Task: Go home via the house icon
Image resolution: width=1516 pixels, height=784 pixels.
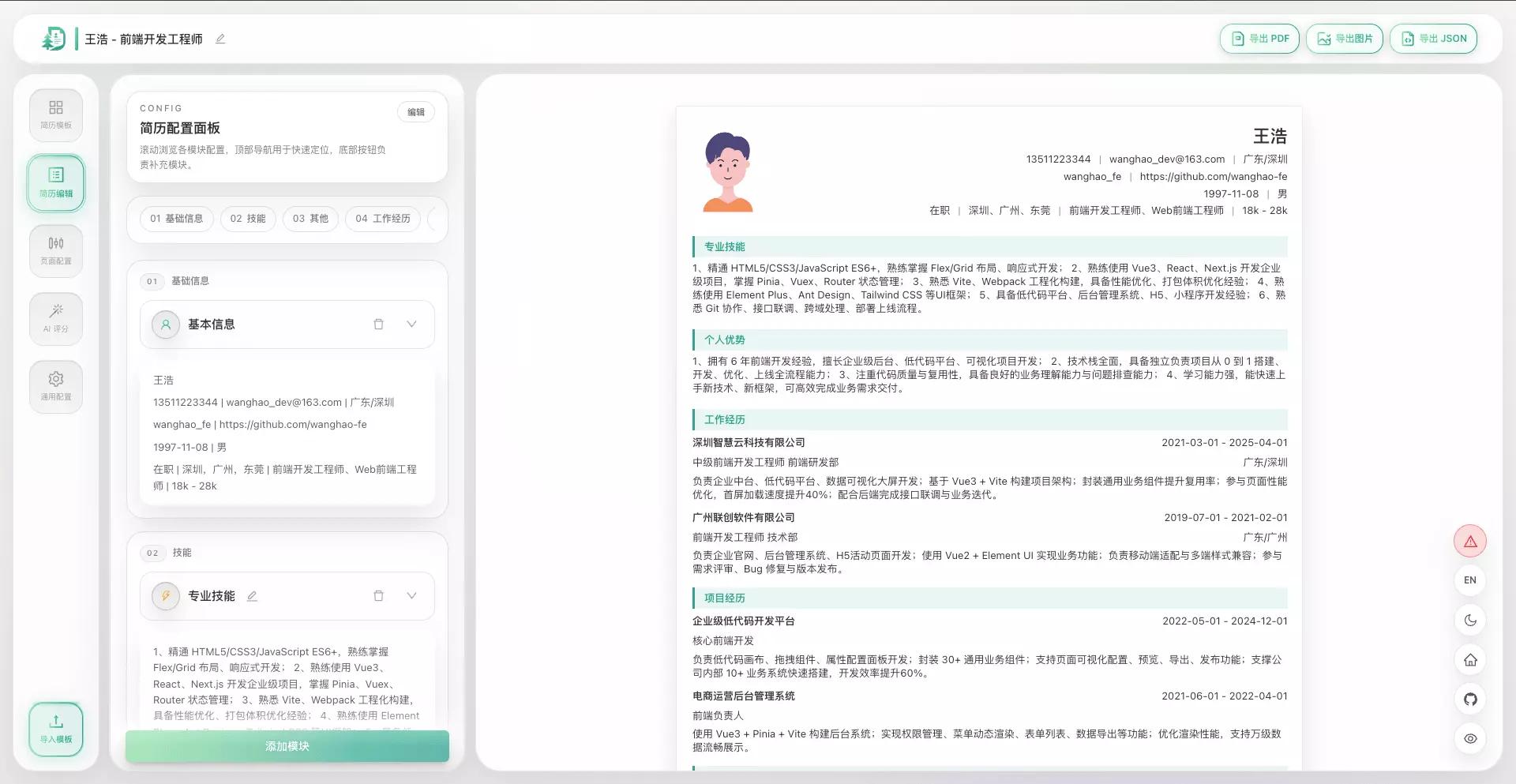Action: point(1470,659)
